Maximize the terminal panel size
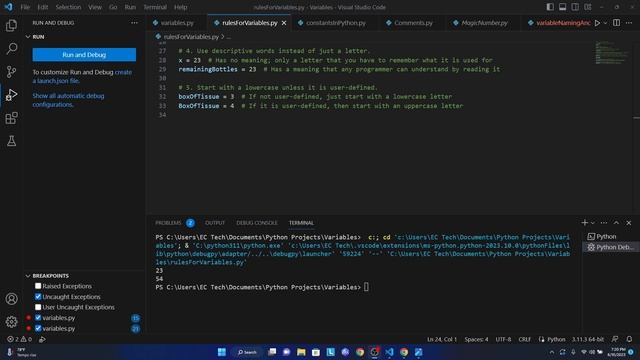640x360 pixels. click(616, 222)
